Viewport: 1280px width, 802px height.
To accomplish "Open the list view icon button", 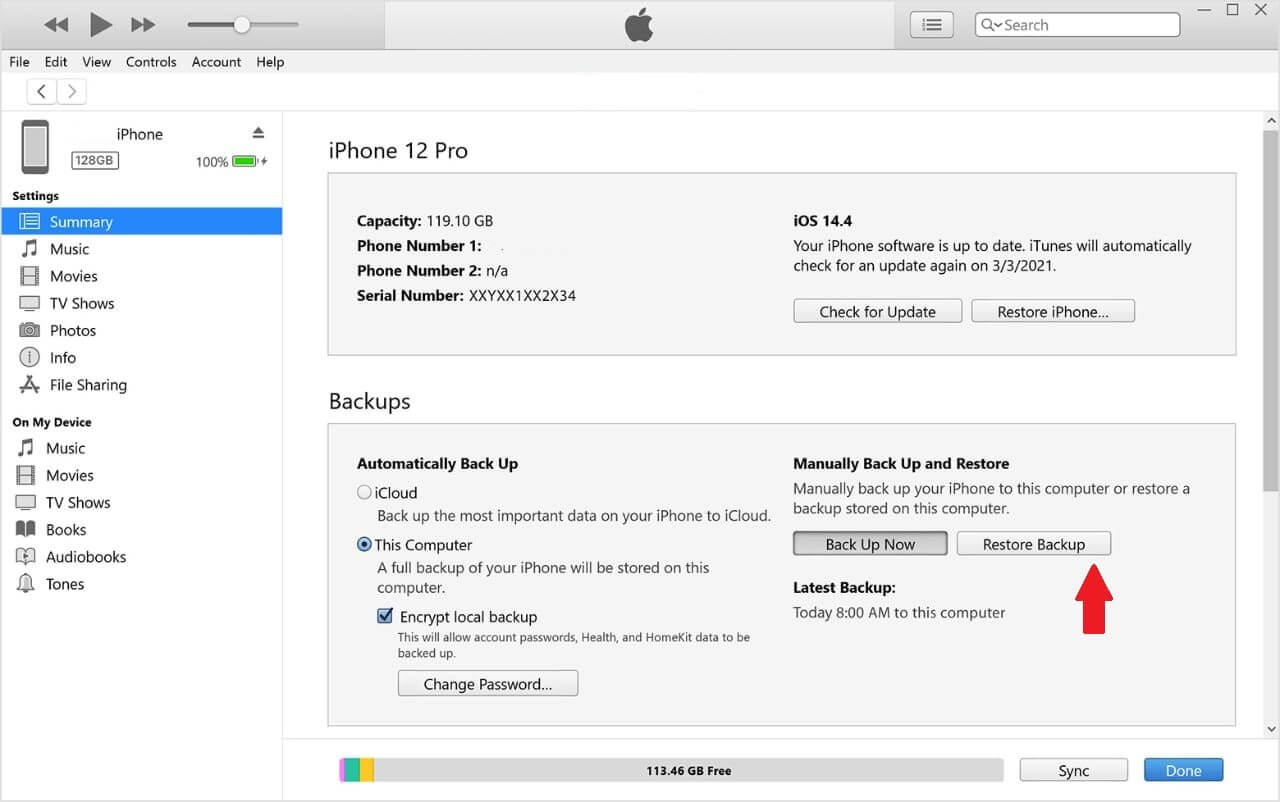I will (x=931, y=25).
